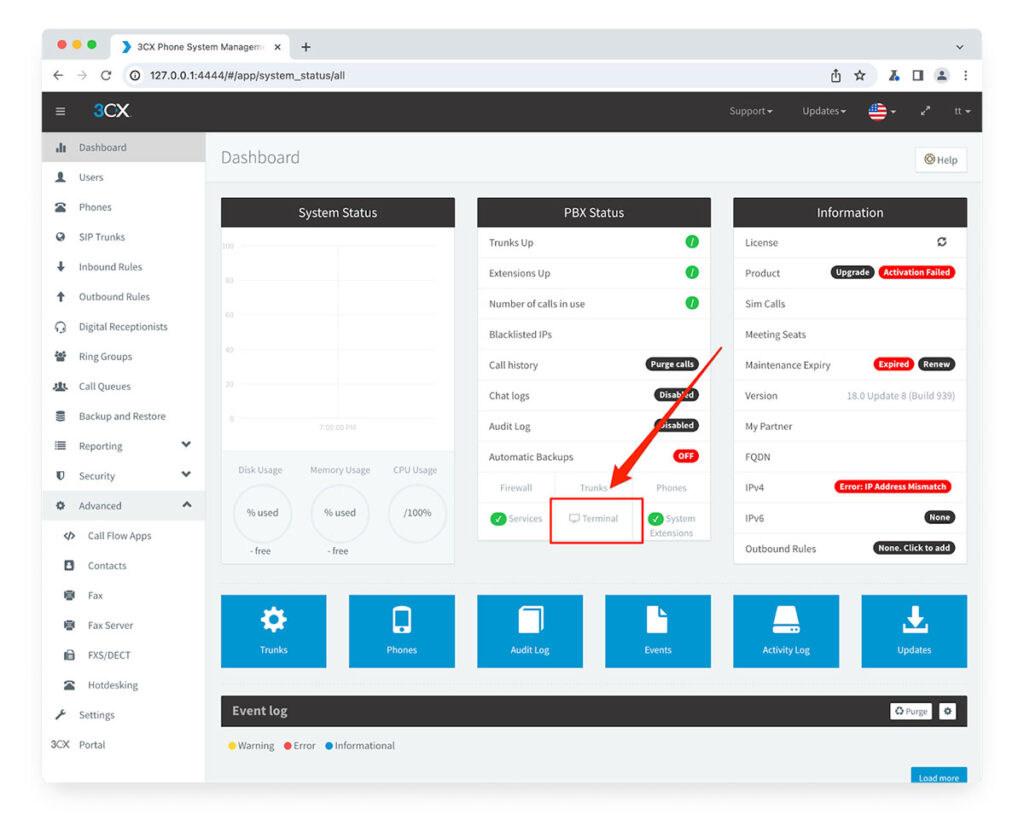Click the Activation Failed badge
This screenshot has height=838, width=1024.
(916, 272)
